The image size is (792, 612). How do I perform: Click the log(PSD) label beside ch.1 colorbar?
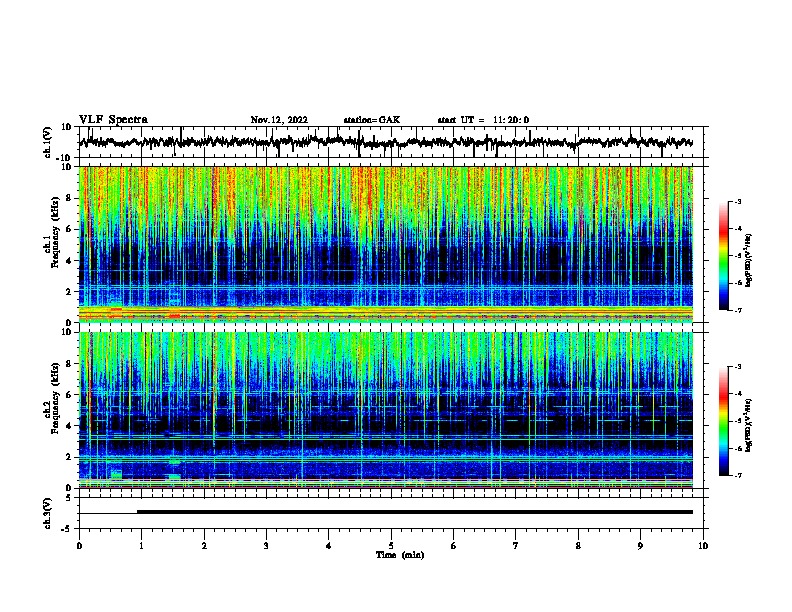tap(749, 260)
